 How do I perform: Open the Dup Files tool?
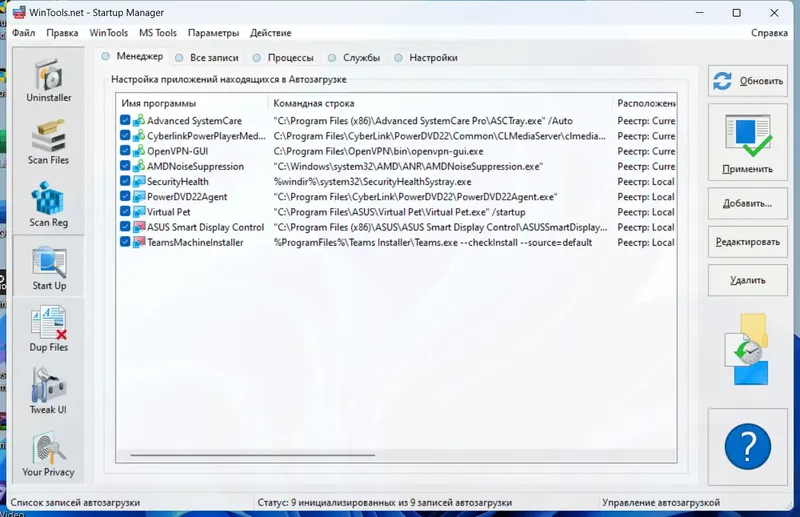point(48,330)
